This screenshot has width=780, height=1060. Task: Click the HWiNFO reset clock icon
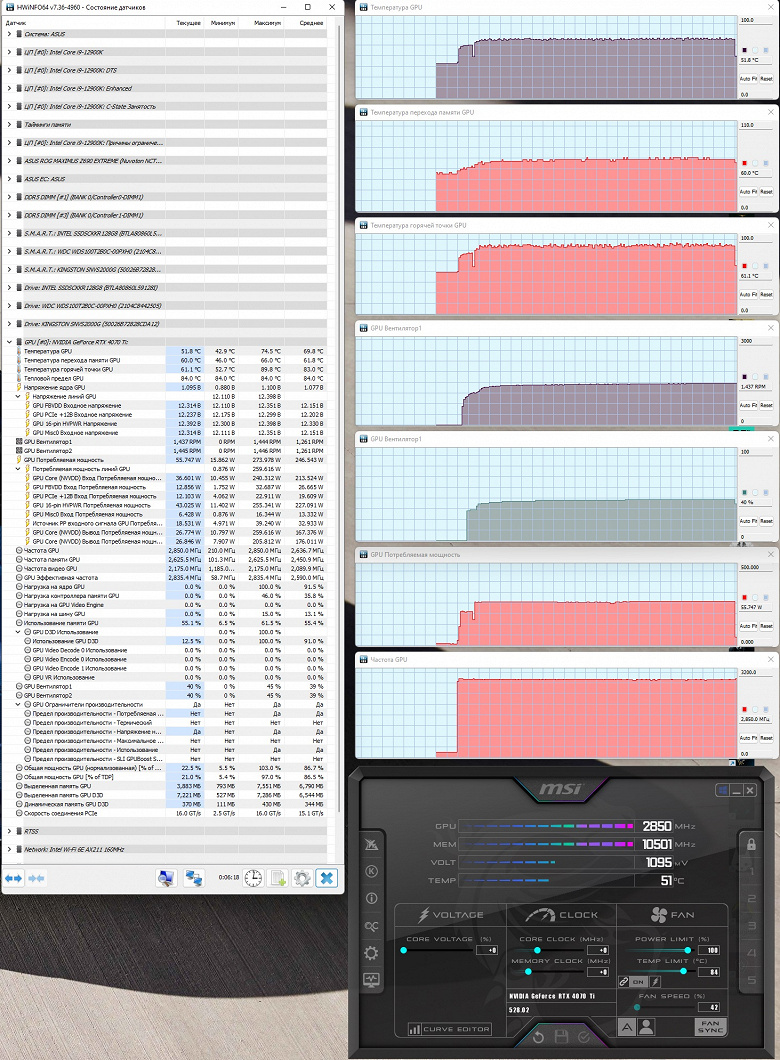coord(253,878)
